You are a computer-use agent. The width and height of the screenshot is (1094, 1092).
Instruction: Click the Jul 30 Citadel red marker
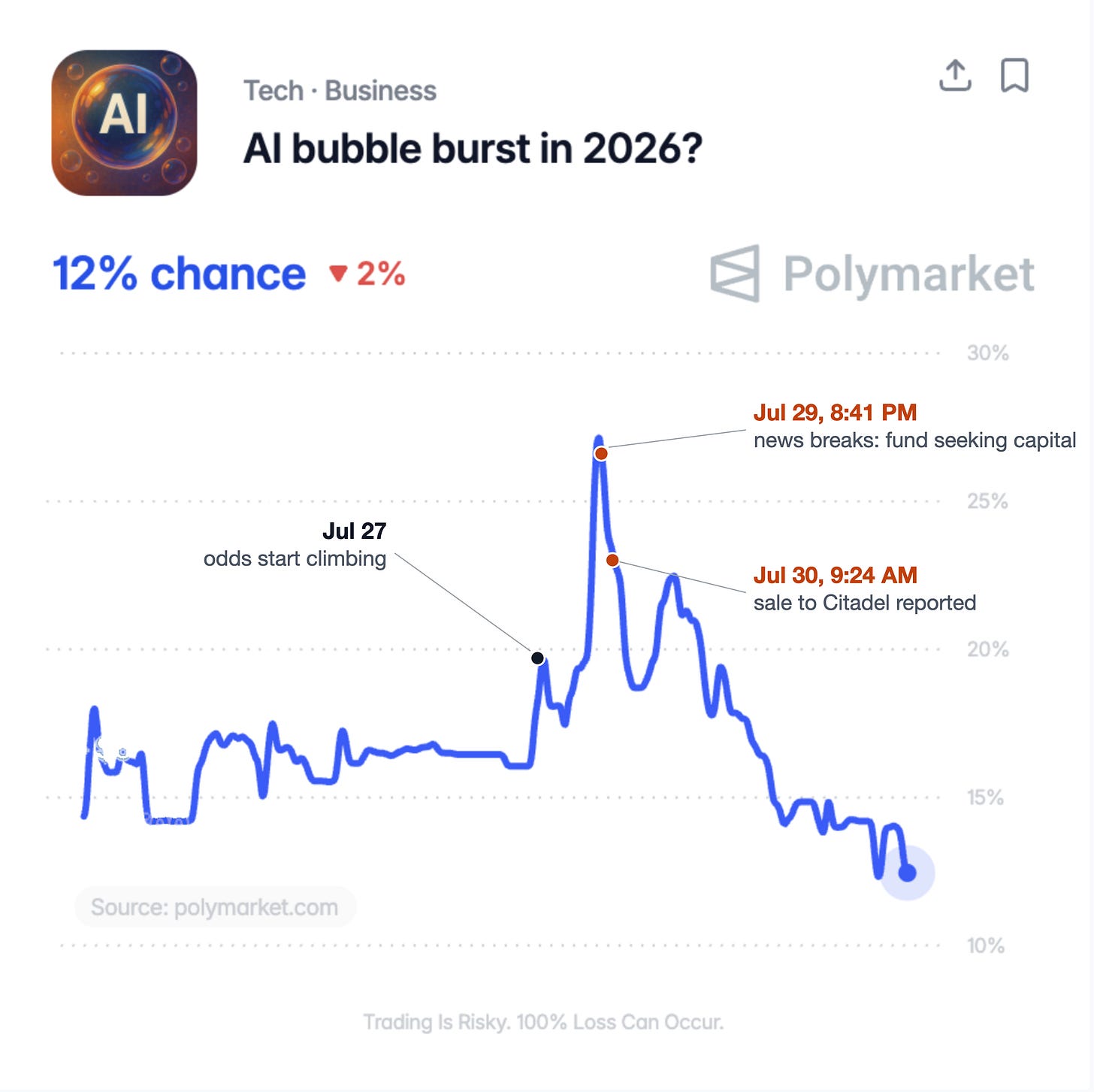[612, 560]
